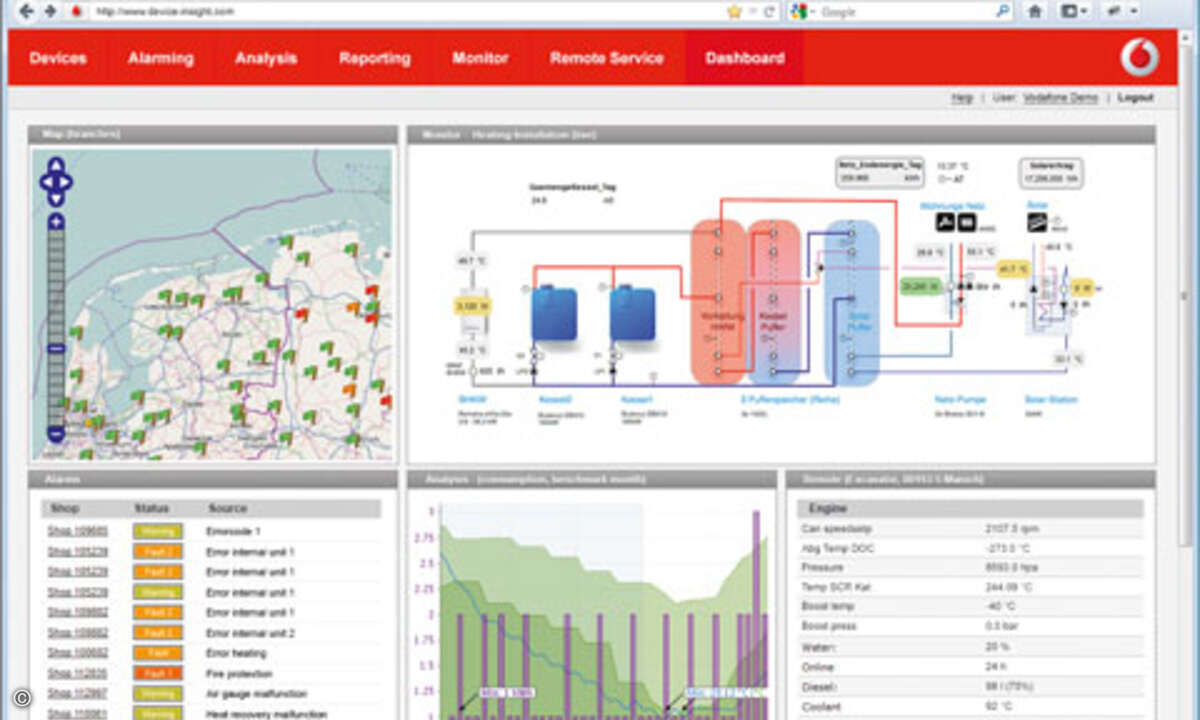Viewport: 1200px width, 720px height.
Task: Go back with the browser back arrow
Action: [25, 11]
